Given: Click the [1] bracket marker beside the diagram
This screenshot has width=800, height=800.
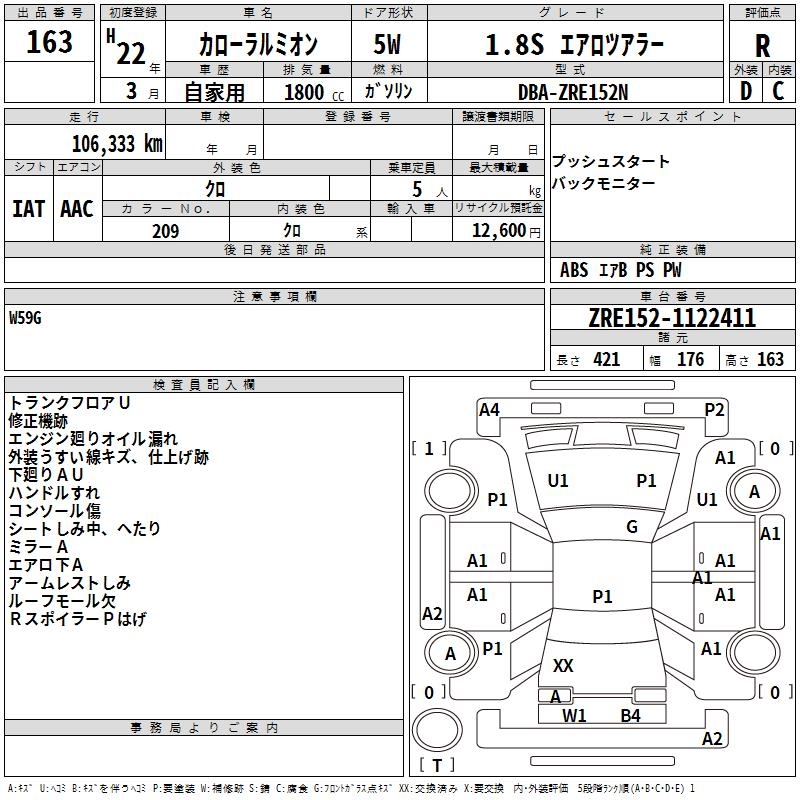Looking at the screenshot, I should click(x=430, y=449).
